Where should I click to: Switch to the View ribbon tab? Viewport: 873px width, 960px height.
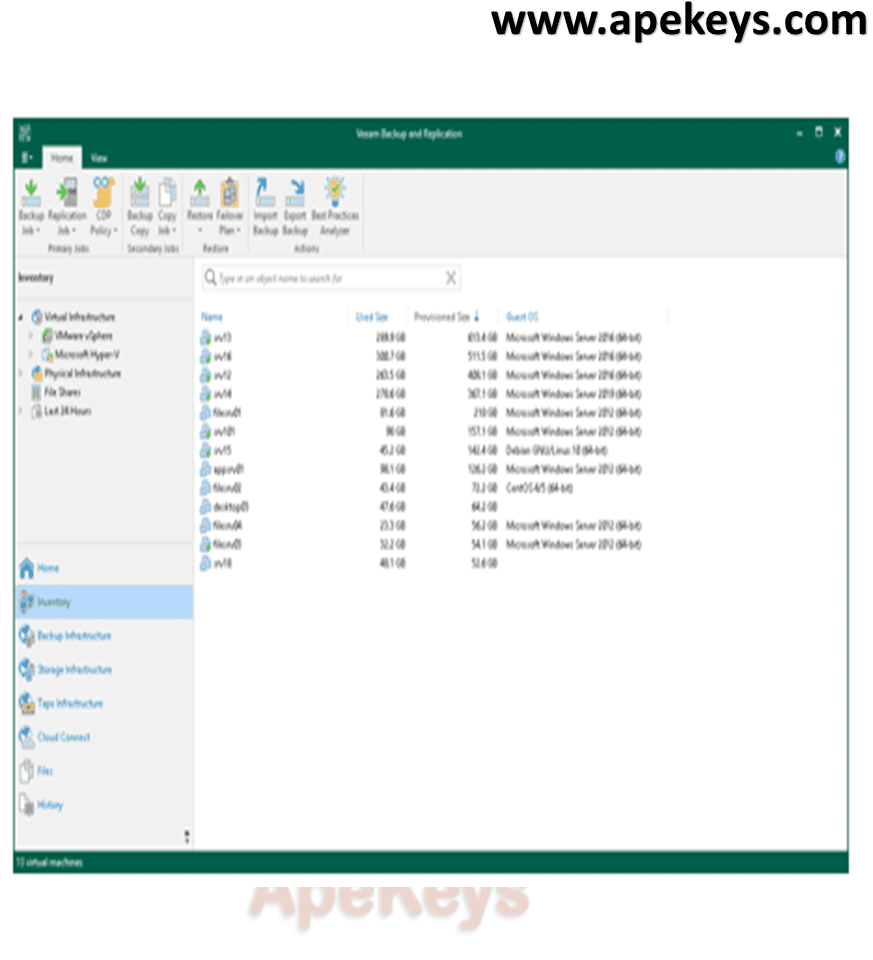tap(99, 158)
